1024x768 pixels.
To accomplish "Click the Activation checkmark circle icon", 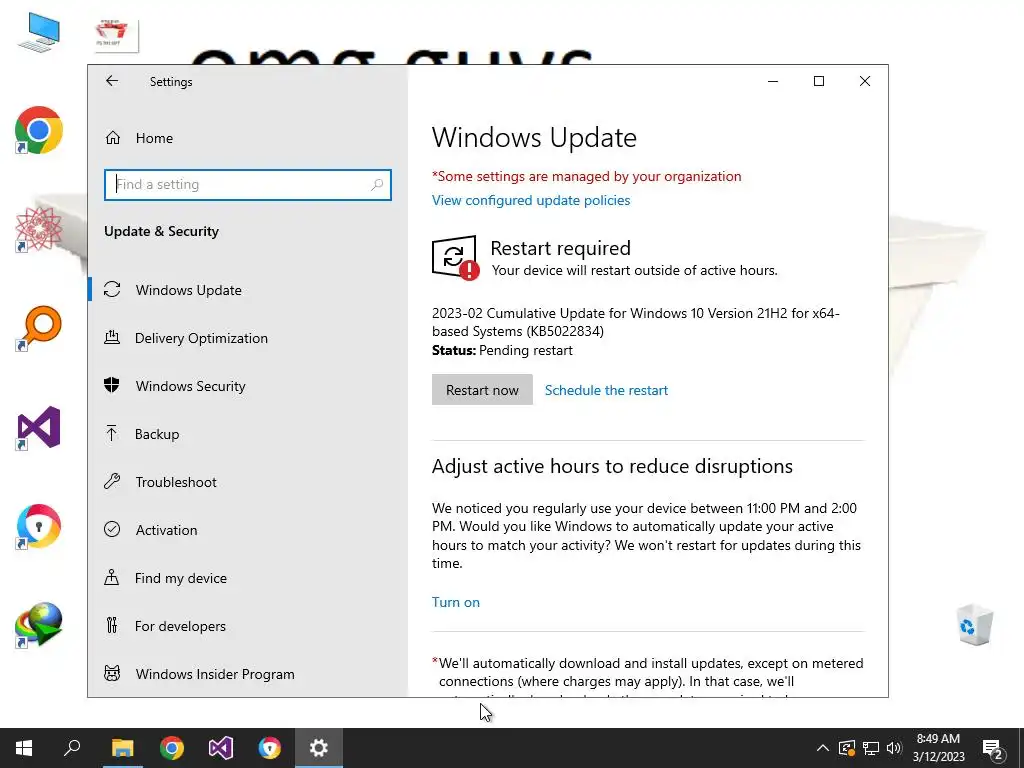I will tap(112, 530).
